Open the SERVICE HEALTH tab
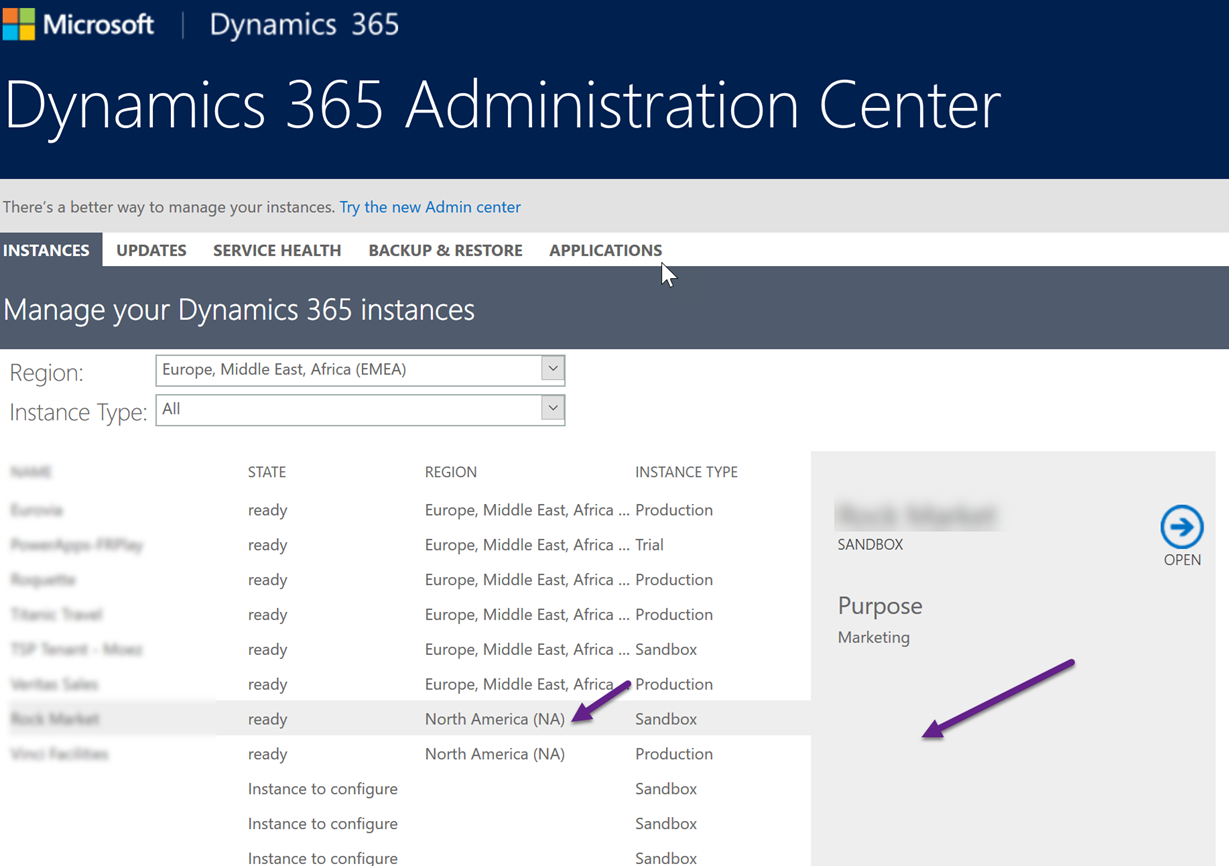Screen dimensions: 1229x866 276,250
